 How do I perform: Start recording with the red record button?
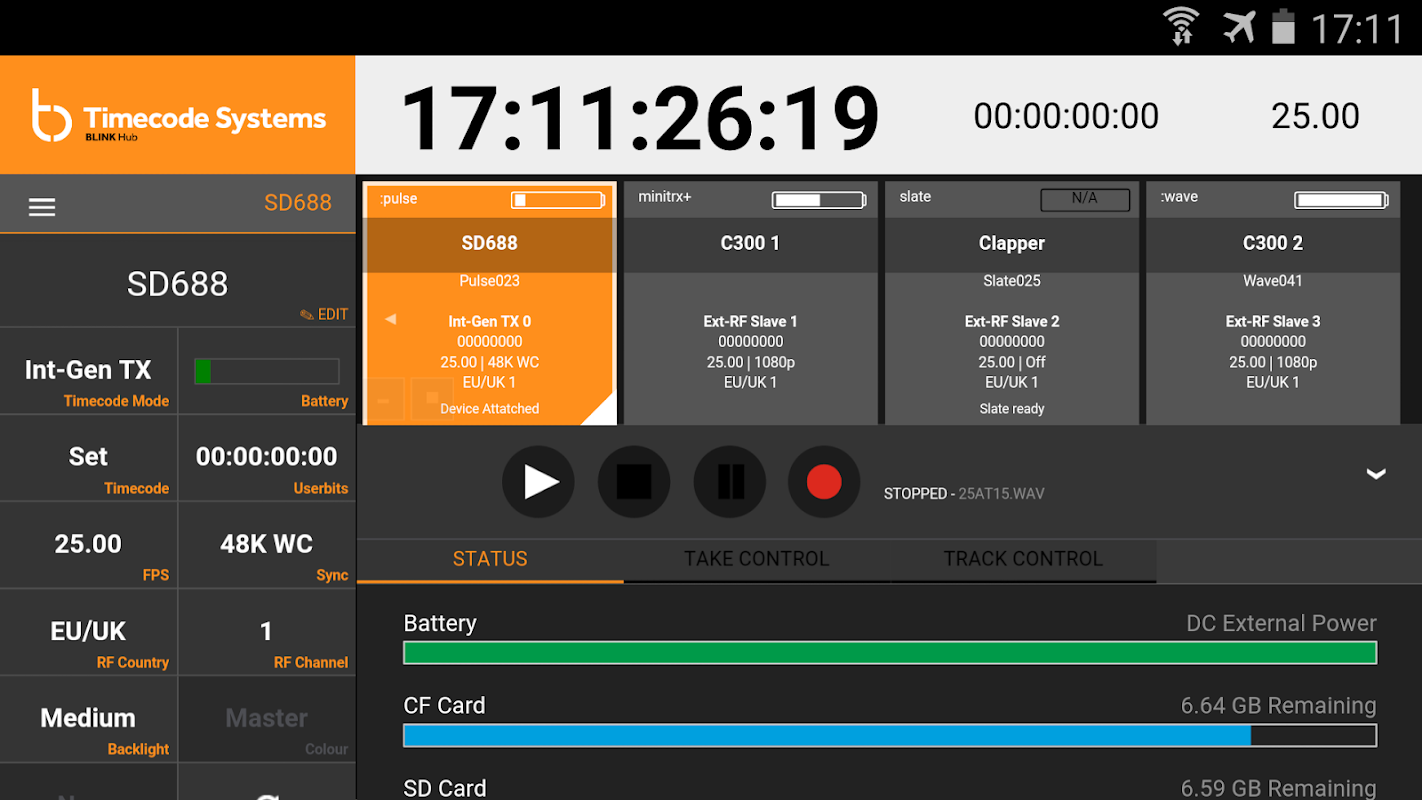tap(824, 482)
